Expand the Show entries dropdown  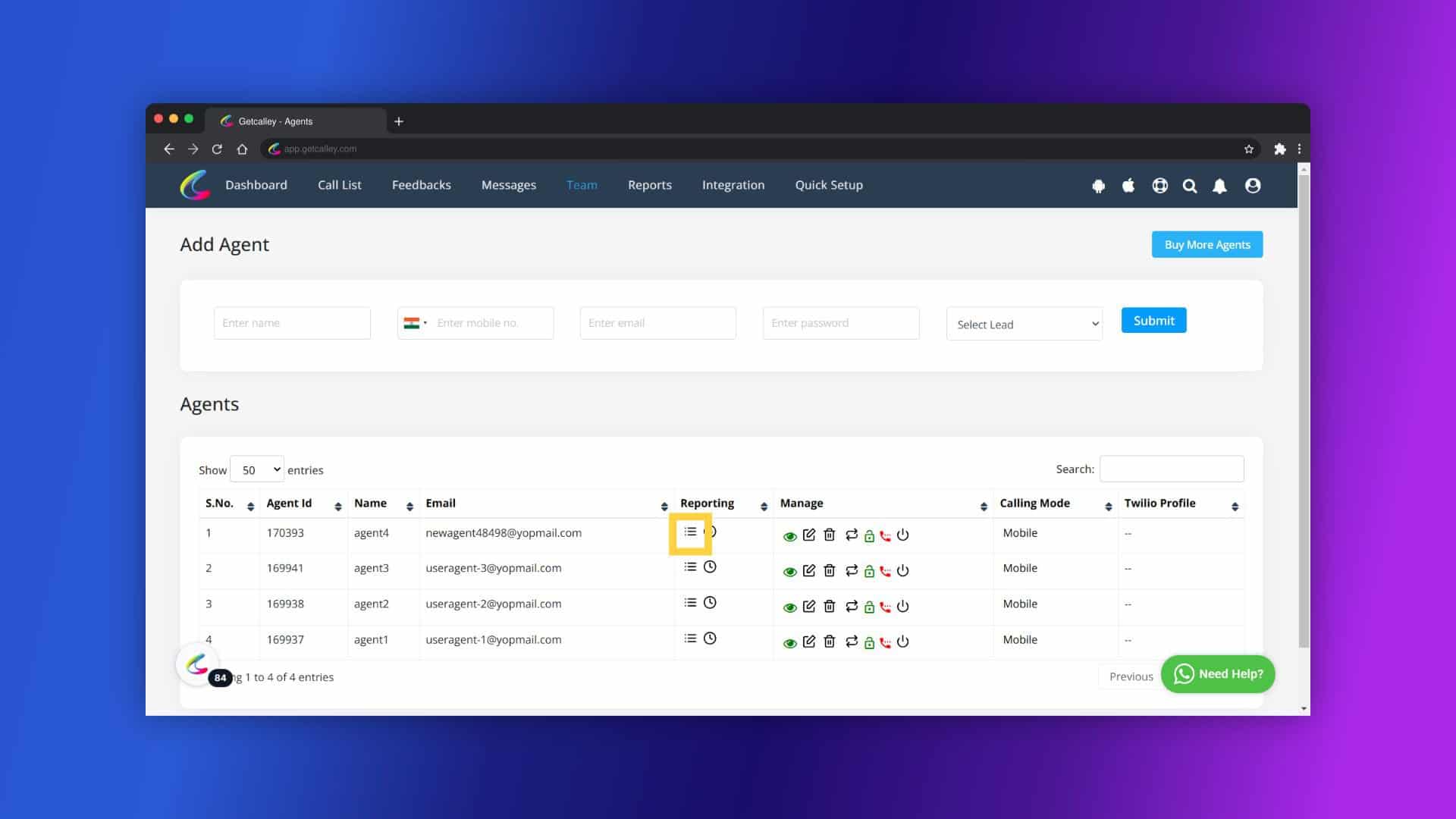tap(258, 469)
